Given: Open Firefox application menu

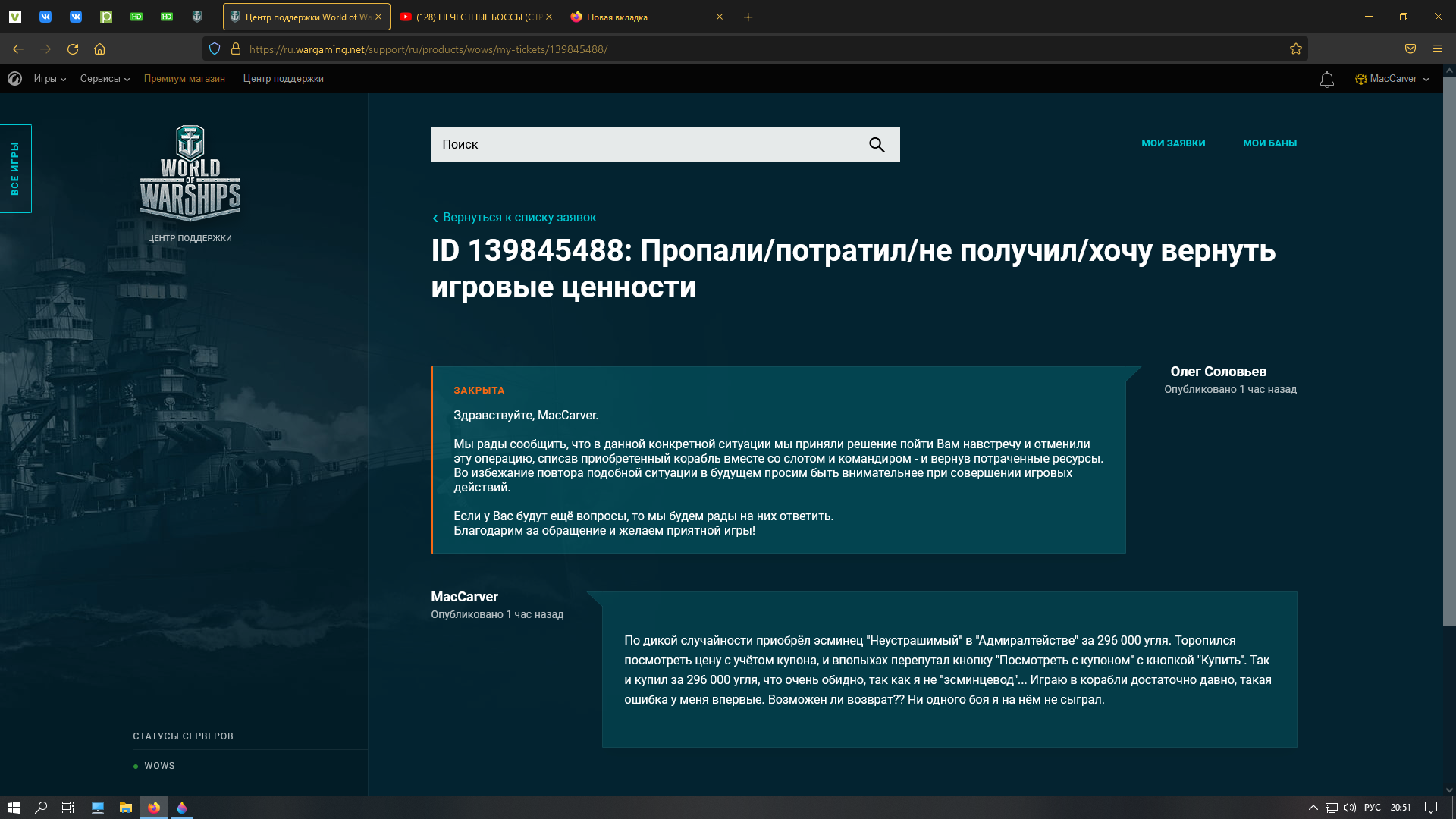Looking at the screenshot, I should (x=1437, y=49).
